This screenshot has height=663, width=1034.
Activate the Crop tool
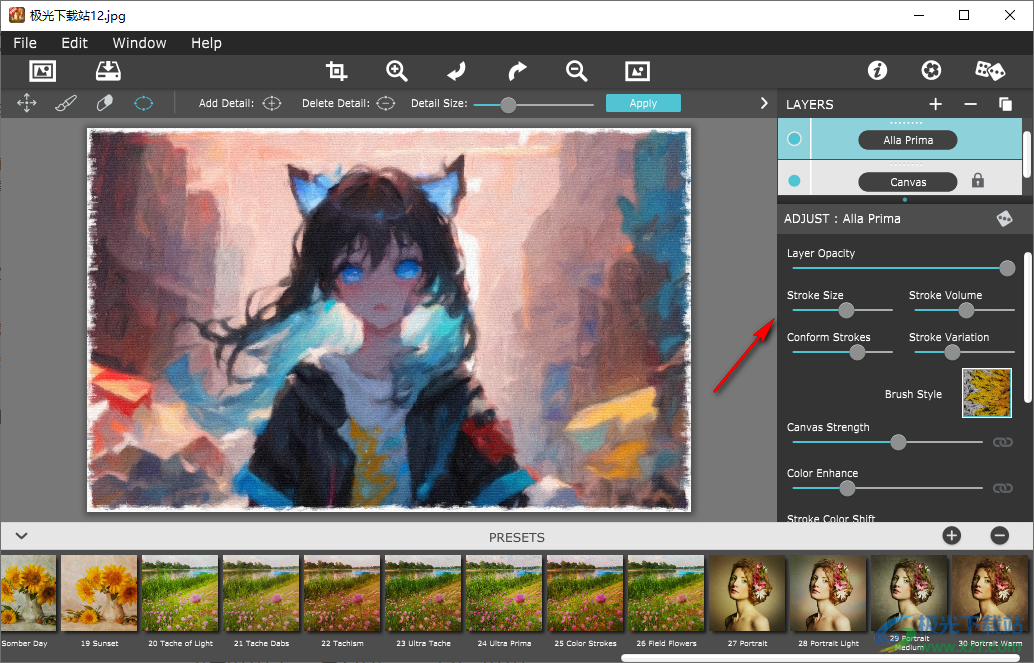point(336,71)
